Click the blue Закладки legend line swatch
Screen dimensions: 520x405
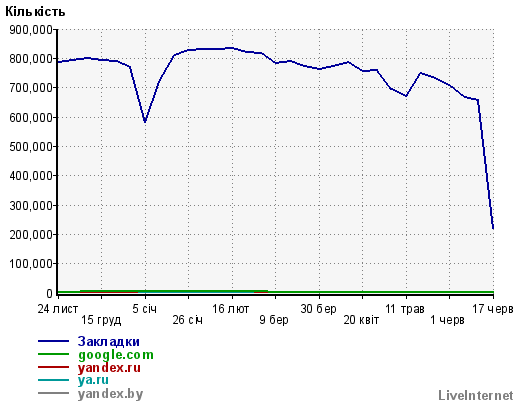[53, 341]
